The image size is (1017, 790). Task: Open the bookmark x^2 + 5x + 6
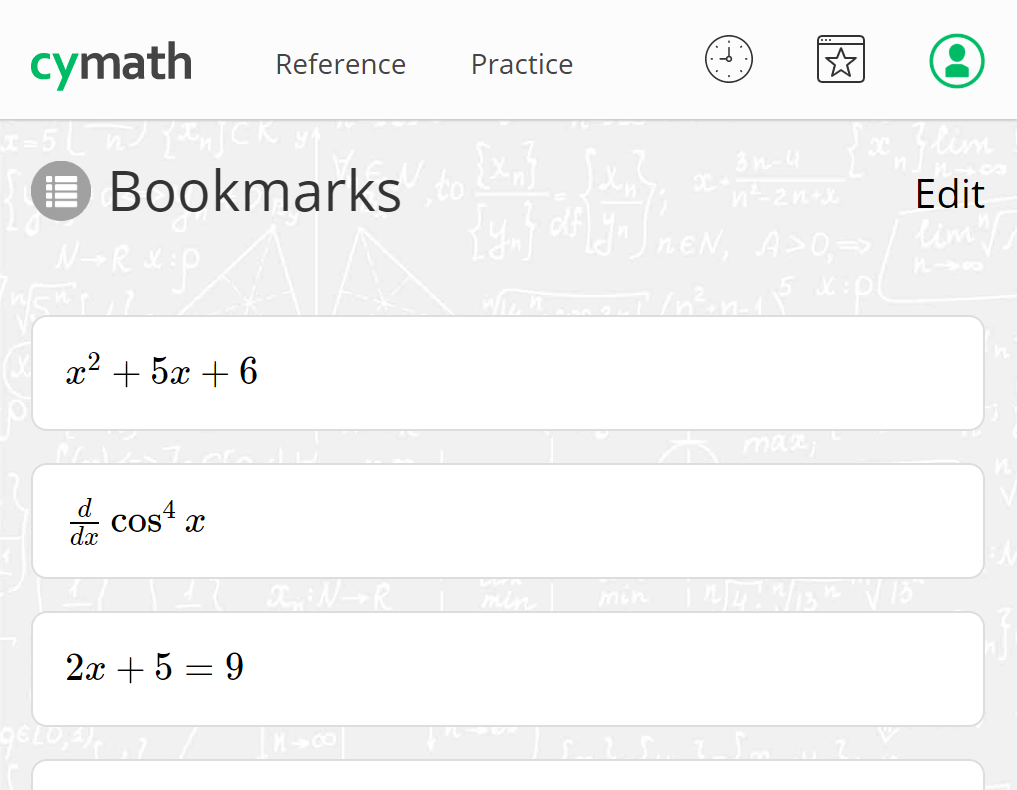click(x=507, y=373)
